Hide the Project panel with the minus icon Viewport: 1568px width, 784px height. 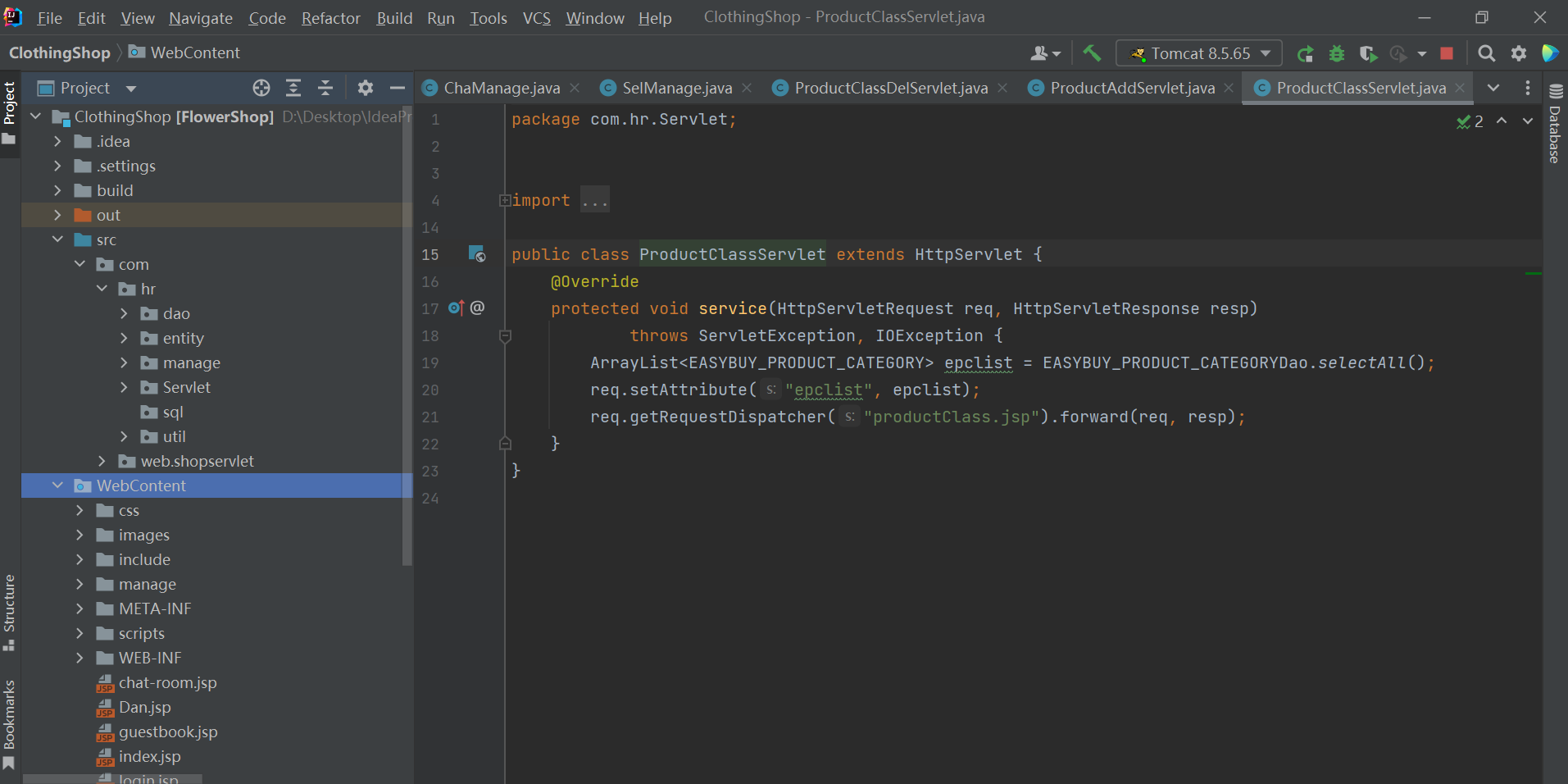click(x=398, y=88)
